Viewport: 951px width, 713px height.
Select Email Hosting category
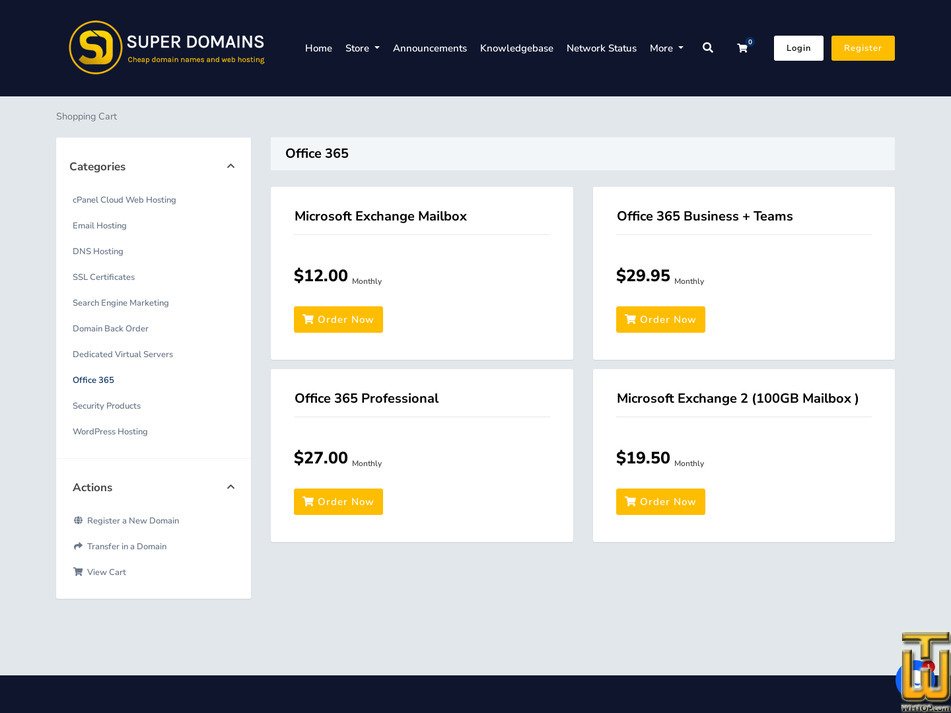click(x=99, y=226)
